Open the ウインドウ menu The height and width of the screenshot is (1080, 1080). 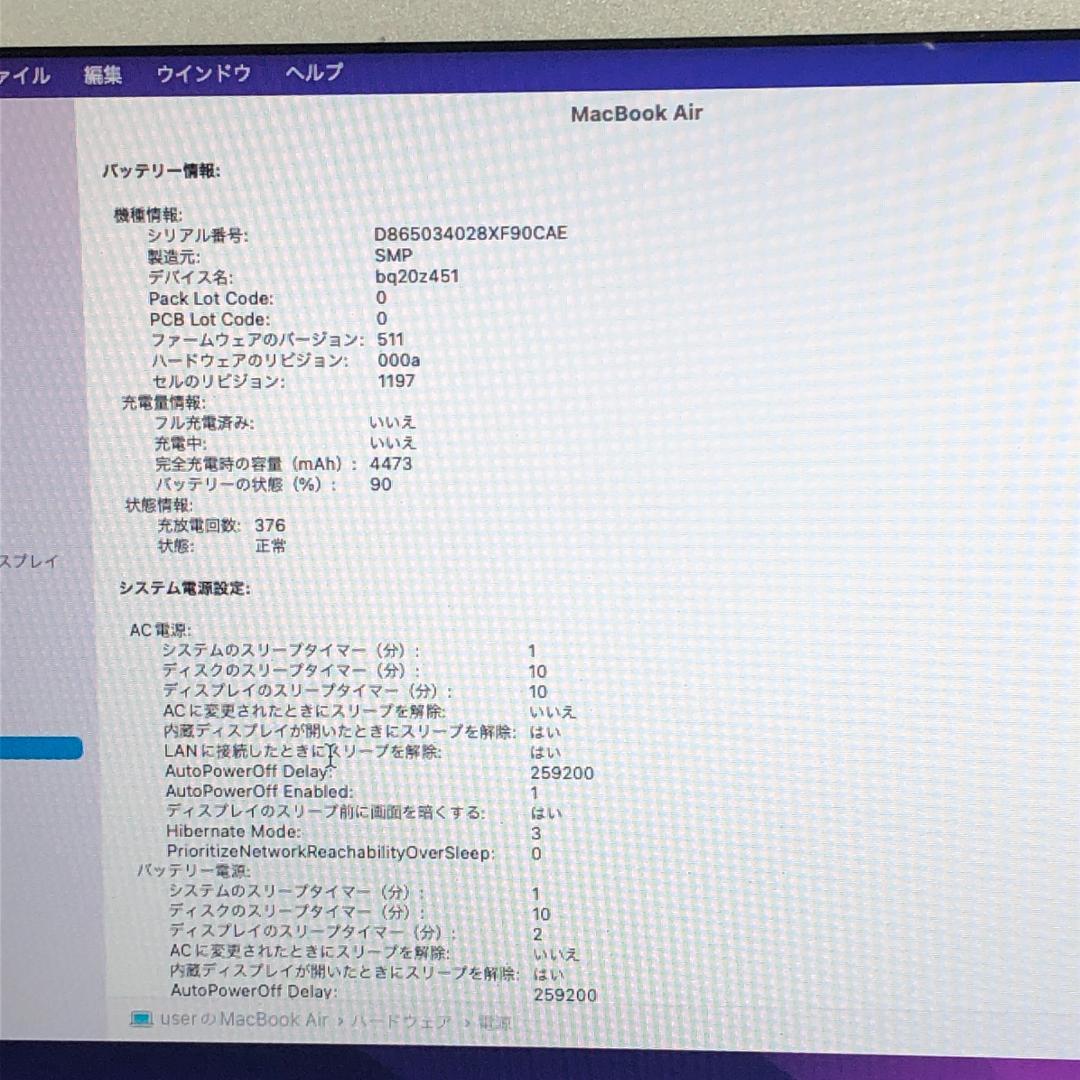click(x=204, y=73)
